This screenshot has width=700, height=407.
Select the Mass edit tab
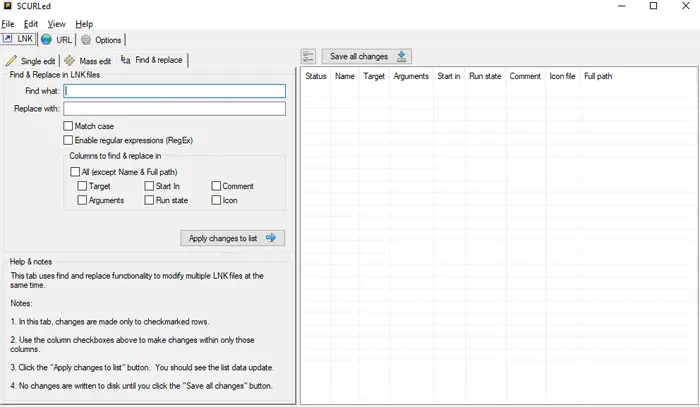(x=88, y=61)
